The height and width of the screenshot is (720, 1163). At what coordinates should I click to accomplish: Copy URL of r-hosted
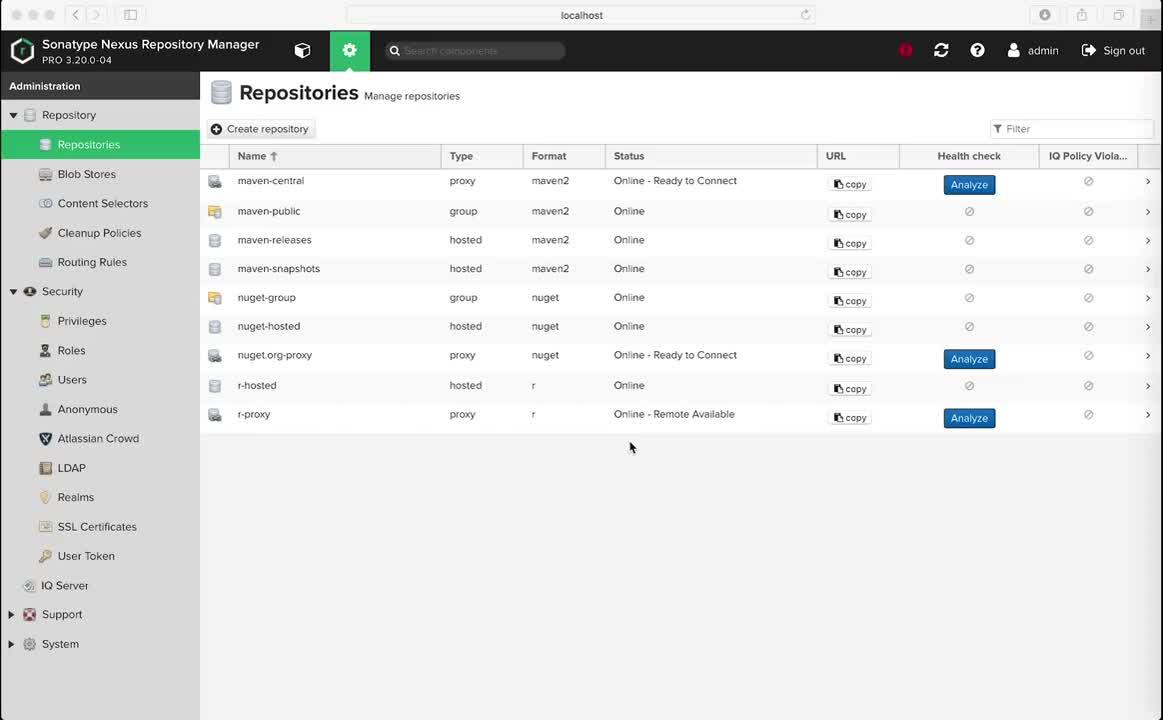coord(850,389)
